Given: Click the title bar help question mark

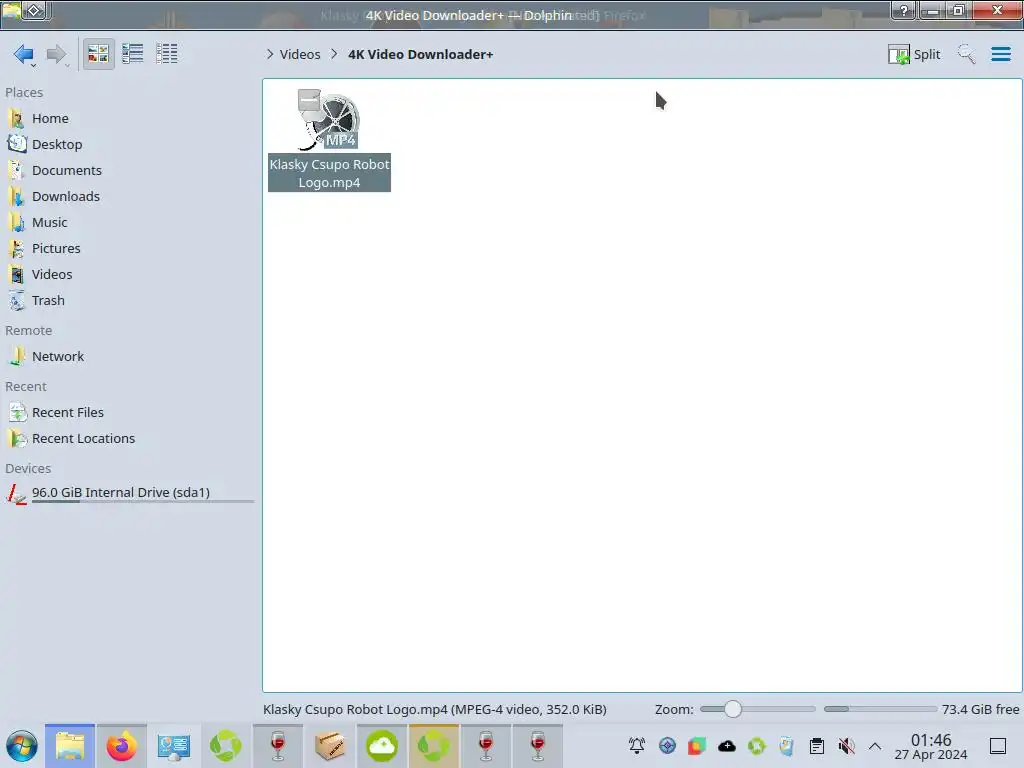Looking at the screenshot, I should pyautogui.click(x=904, y=10).
